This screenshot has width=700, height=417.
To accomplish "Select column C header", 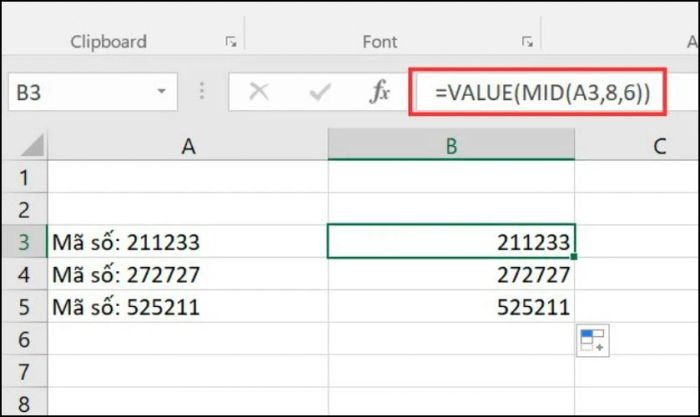I will point(637,145).
